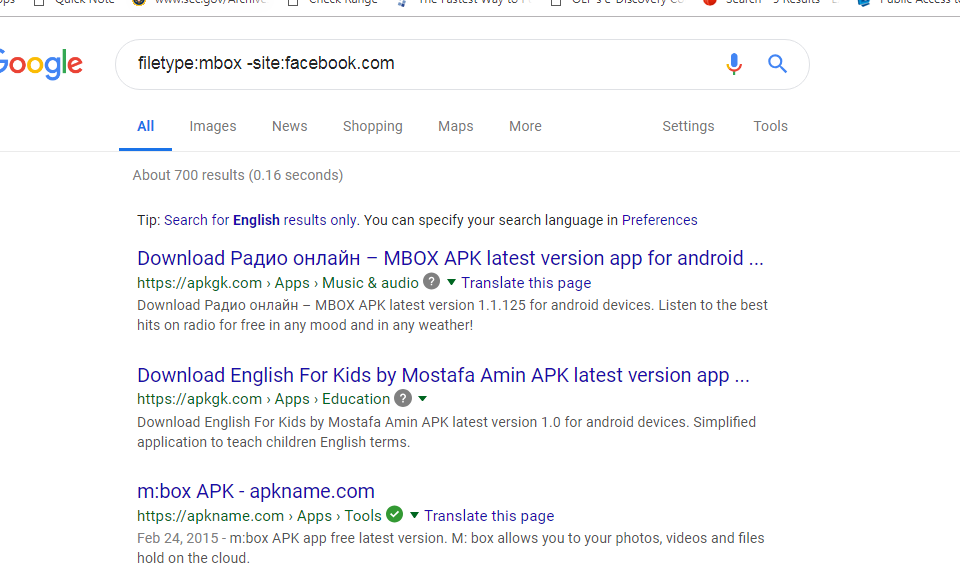960x569 pixels.
Task: Expand the dropdown arrow beside Music & audio
Action: [x=451, y=282]
